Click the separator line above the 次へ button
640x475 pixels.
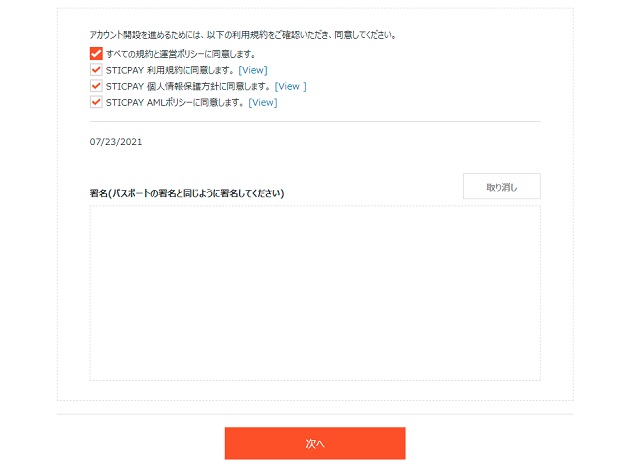pyautogui.click(x=315, y=414)
